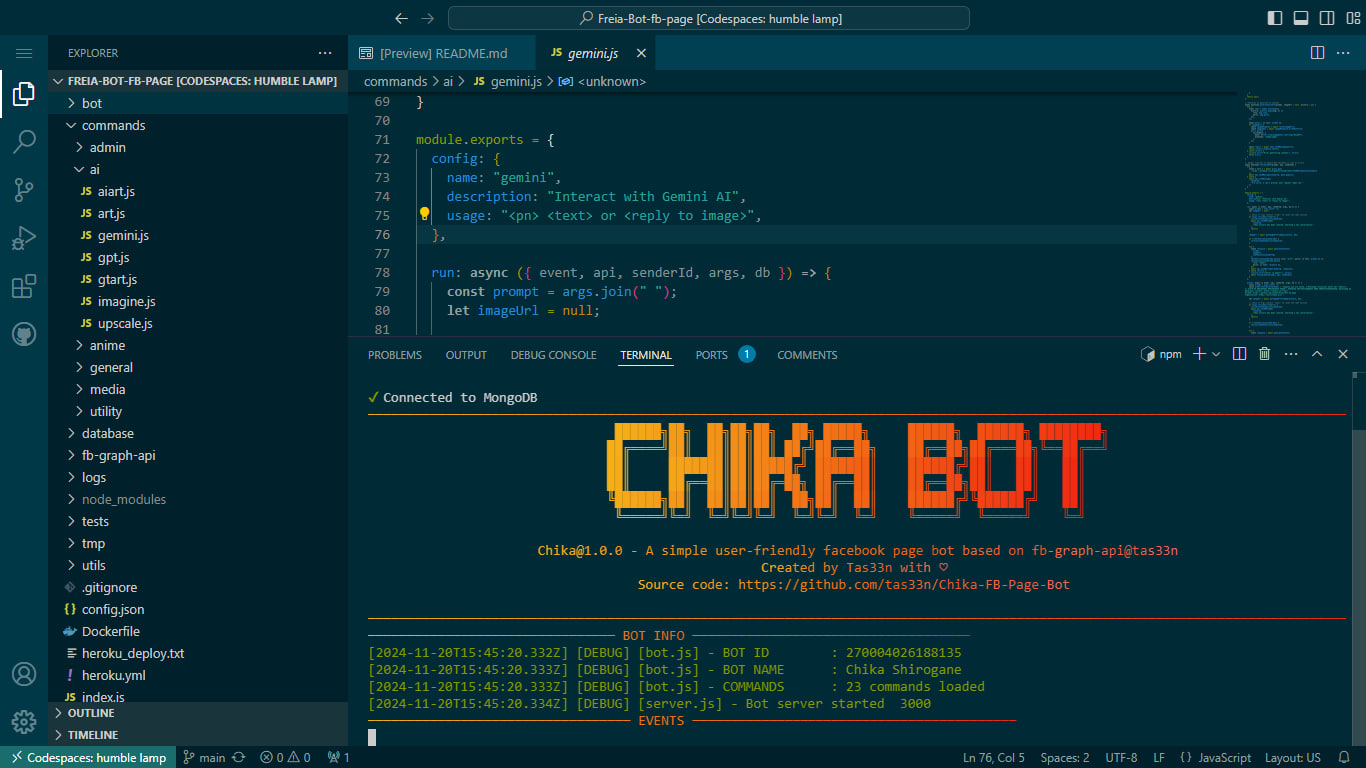Expand the OUTLINE section

[90, 713]
